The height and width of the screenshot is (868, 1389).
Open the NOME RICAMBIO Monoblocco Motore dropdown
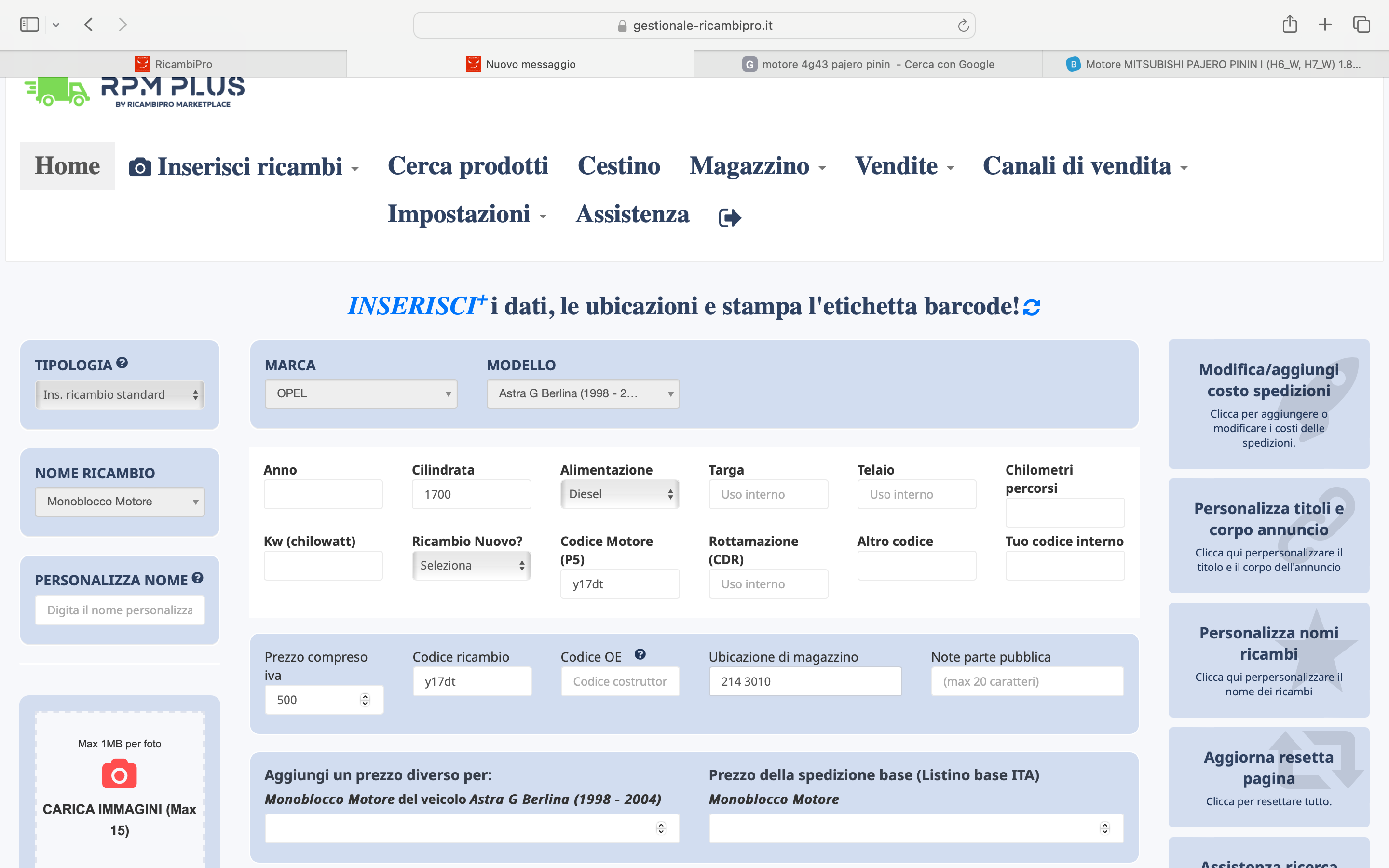pos(120,502)
